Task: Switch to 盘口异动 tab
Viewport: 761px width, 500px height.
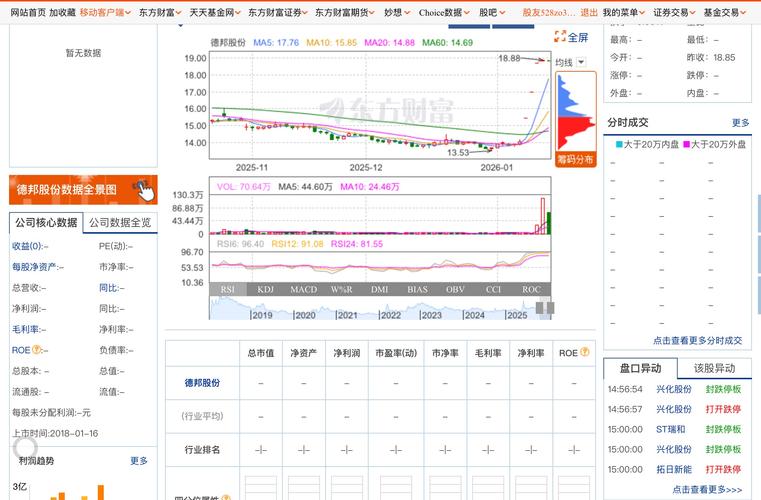Action: tap(640, 368)
